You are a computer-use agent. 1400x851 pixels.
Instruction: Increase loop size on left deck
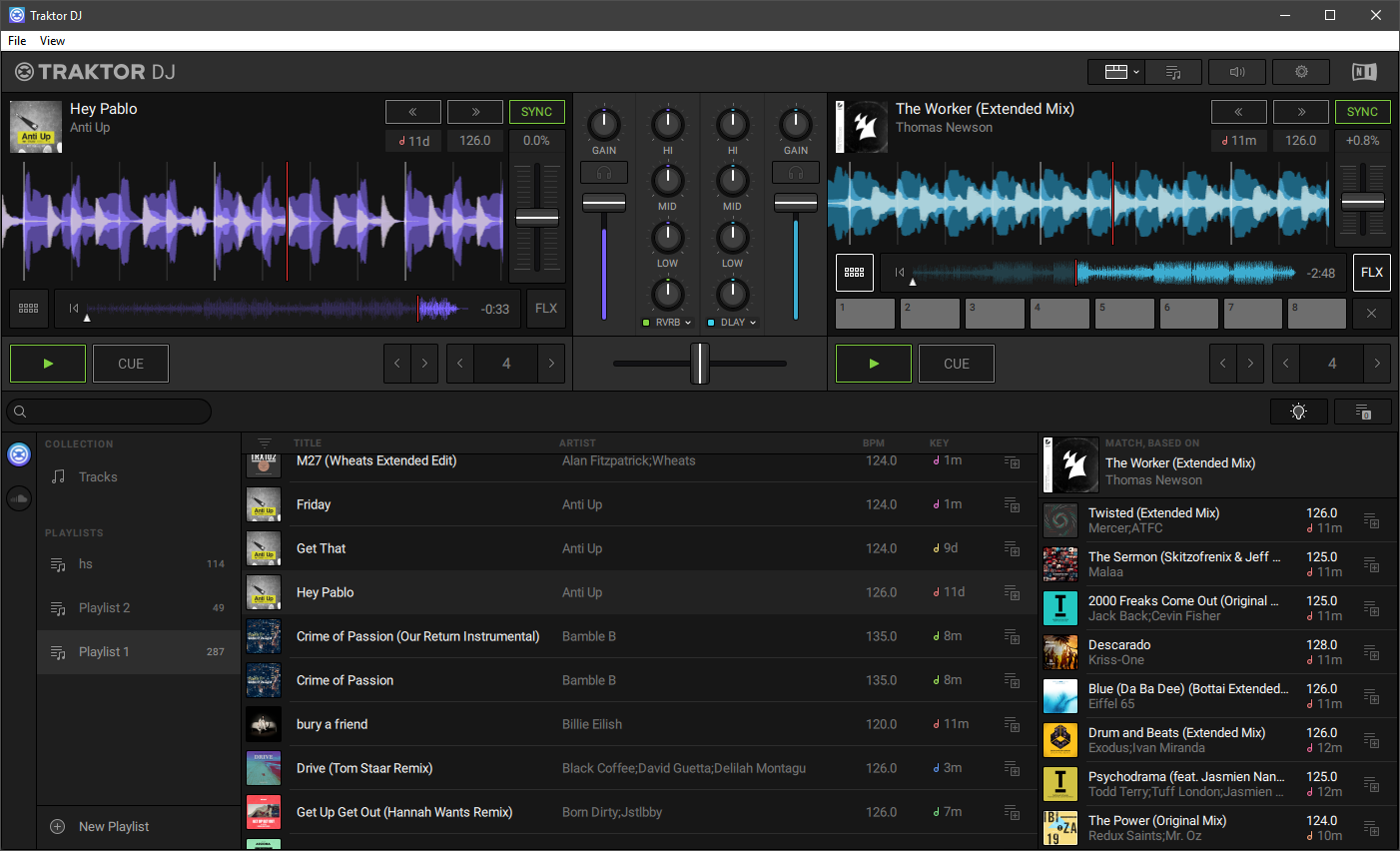[x=551, y=364]
